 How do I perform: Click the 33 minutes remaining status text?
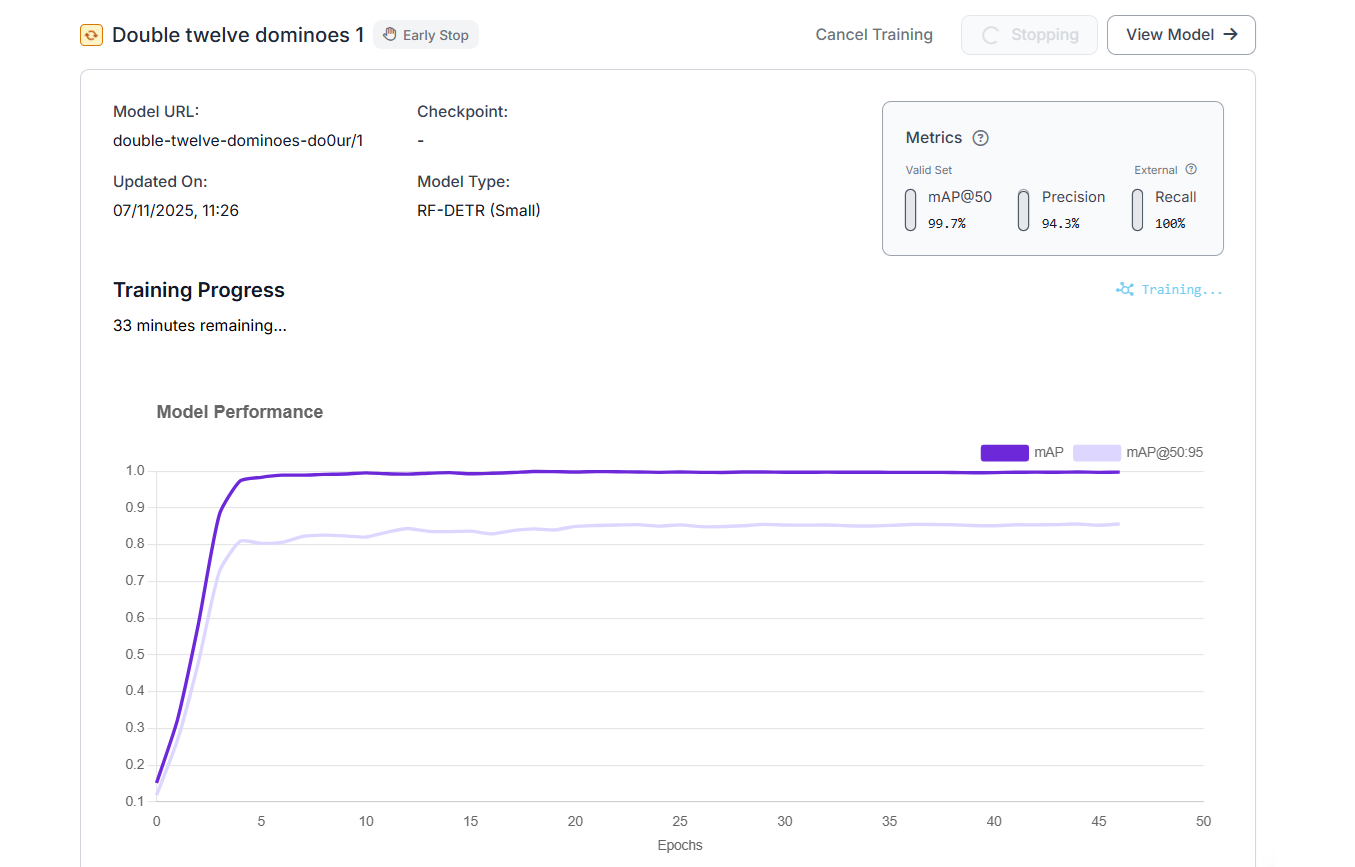pyautogui.click(x=200, y=325)
